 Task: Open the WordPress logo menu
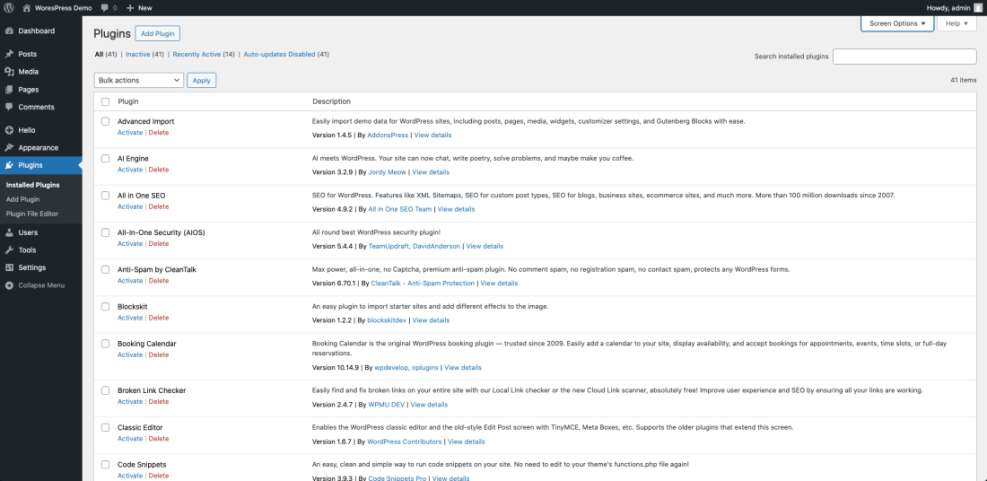(x=9, y=8)
